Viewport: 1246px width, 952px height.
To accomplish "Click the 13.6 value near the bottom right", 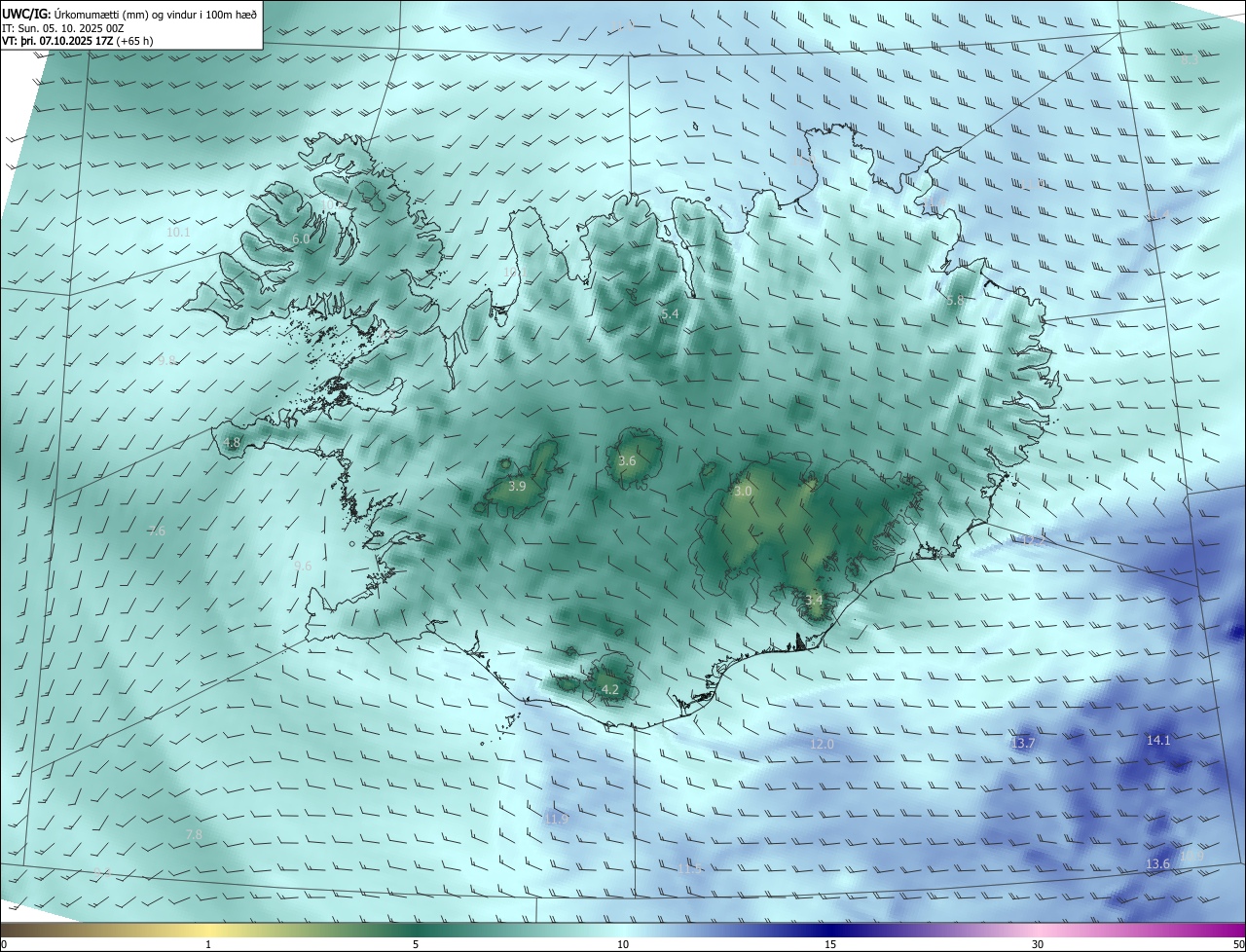I will 1157,864.
